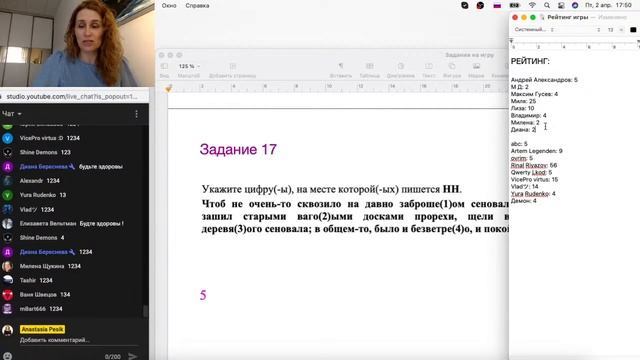The width and height of the screenshot is (640, 360).
Task: Open the Media (Медиа) toolbar icon
Action: (476, 66)
